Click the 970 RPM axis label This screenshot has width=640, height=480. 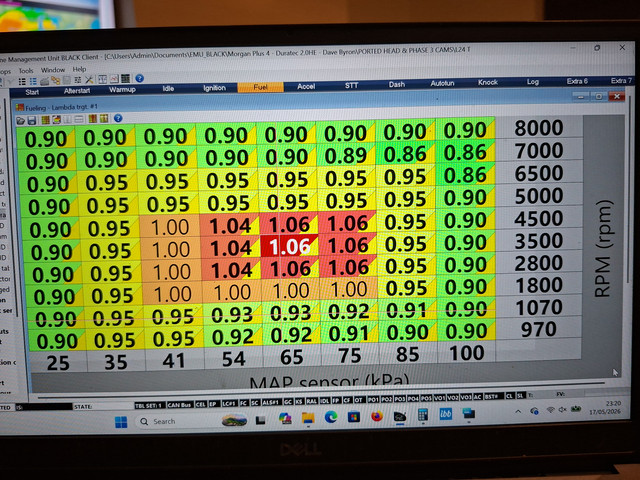(539, 329)
